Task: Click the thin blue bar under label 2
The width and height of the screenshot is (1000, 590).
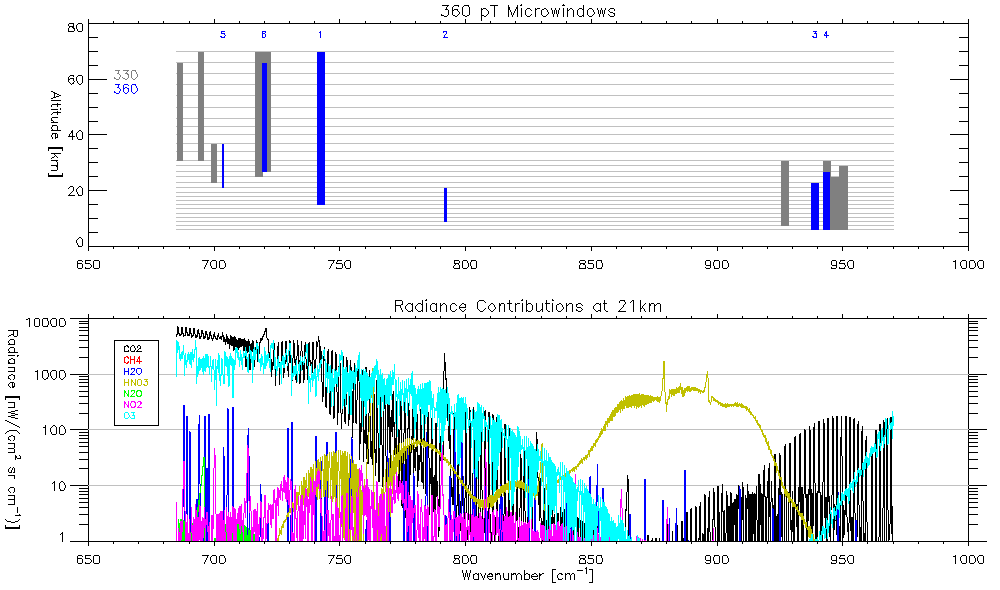Action: coord(445,205)
